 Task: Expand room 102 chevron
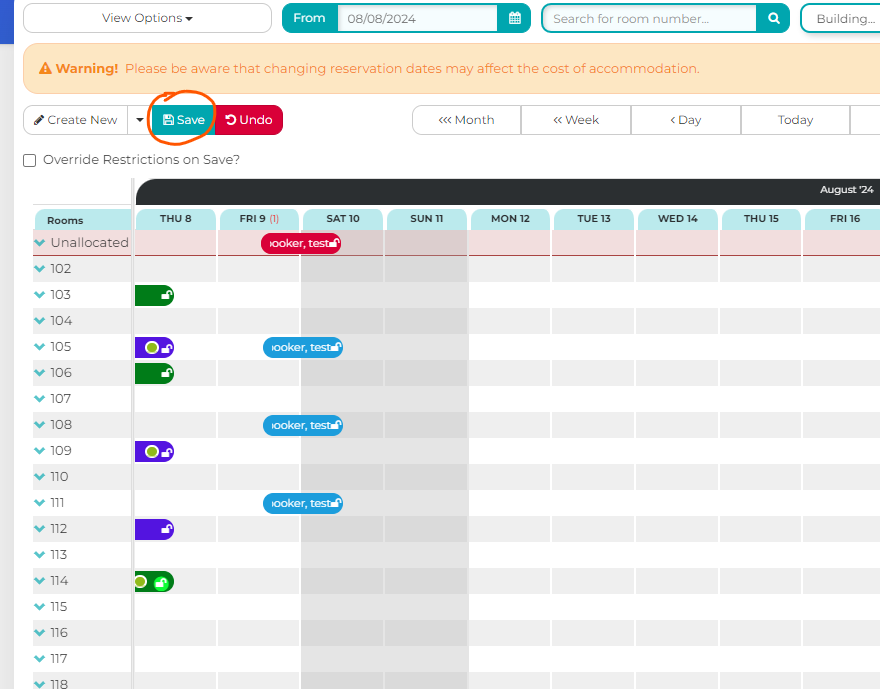[39, 268]
